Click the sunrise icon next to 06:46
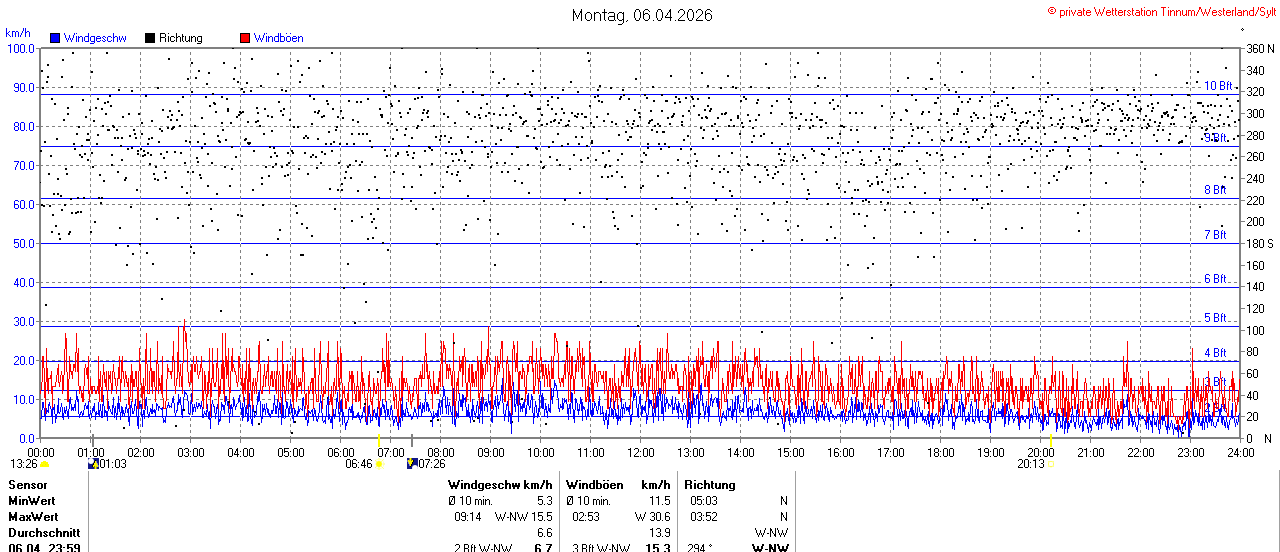 pyautogui.click(x=378, y=464)
